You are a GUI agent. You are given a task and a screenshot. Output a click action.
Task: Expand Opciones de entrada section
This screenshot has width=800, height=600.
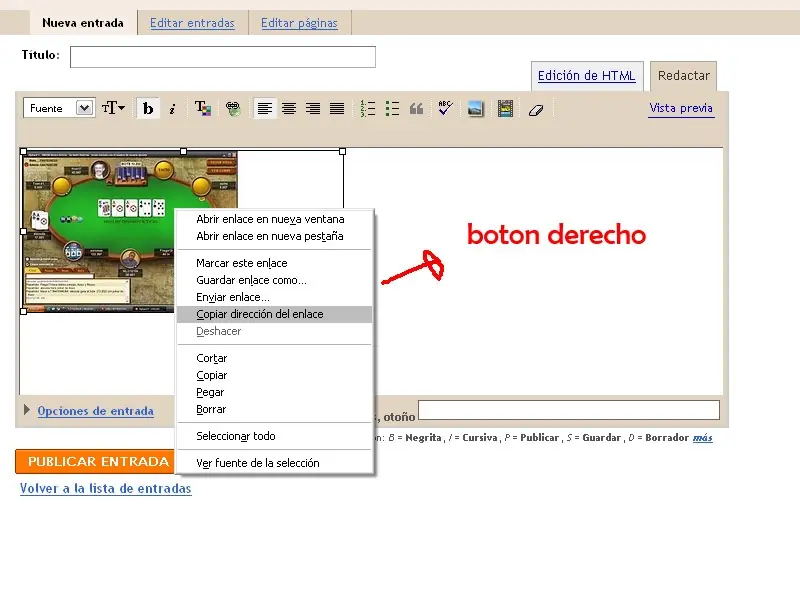click(x=95, y=411)
